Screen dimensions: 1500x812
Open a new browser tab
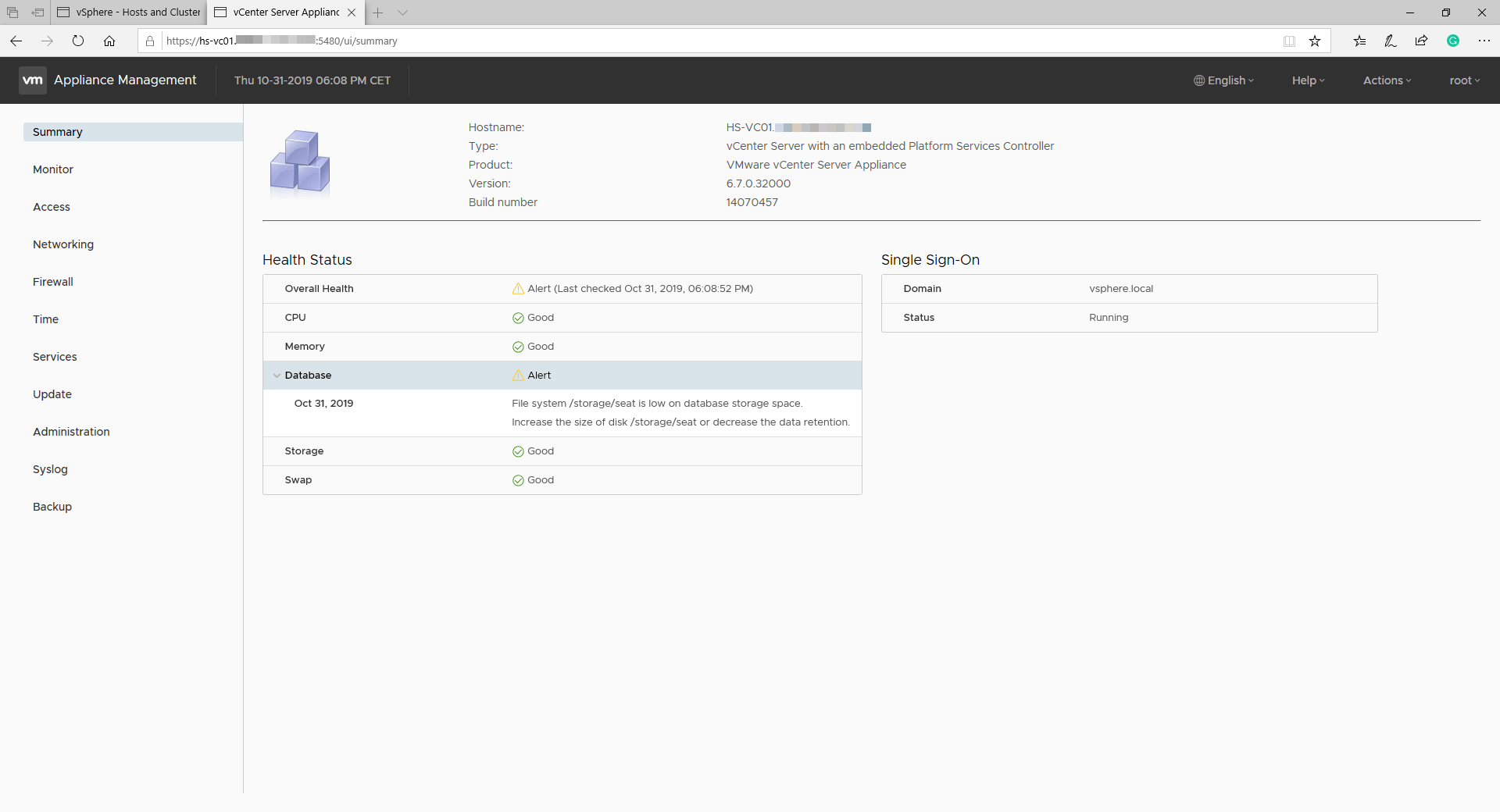click(378, 12)
